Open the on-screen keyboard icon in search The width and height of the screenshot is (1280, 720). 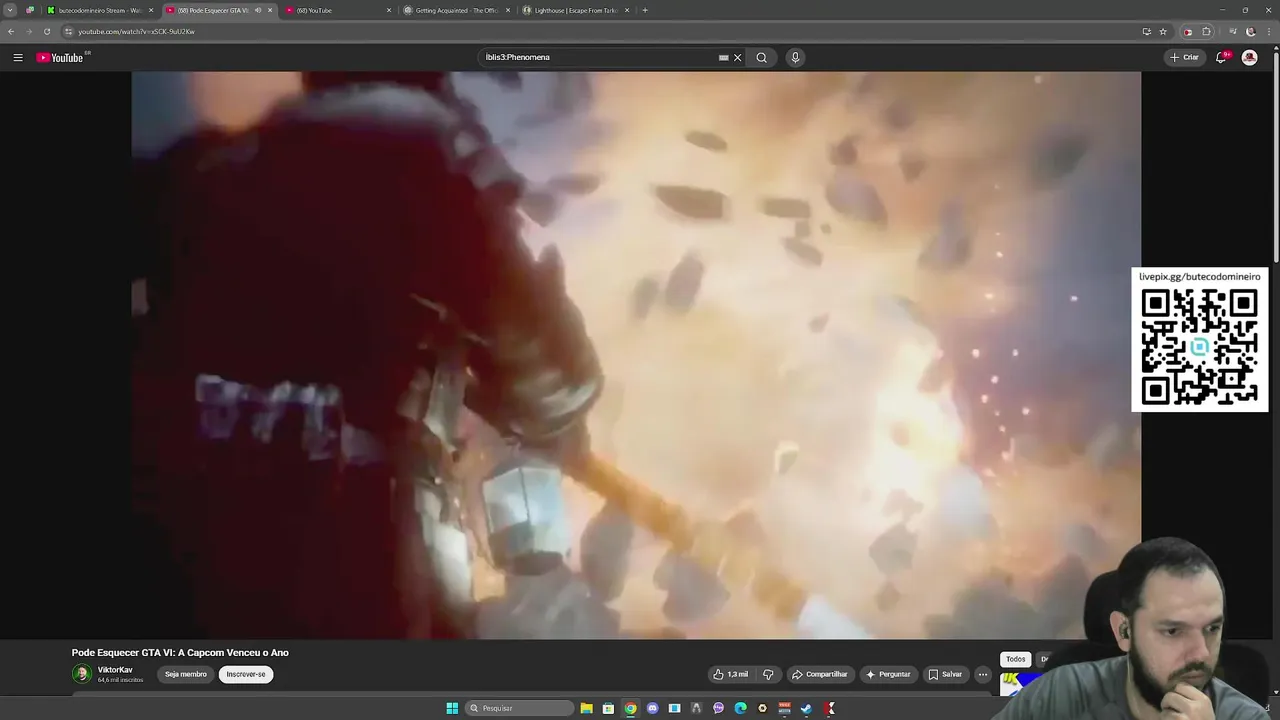pyautogui.click(x=723, y=58)
